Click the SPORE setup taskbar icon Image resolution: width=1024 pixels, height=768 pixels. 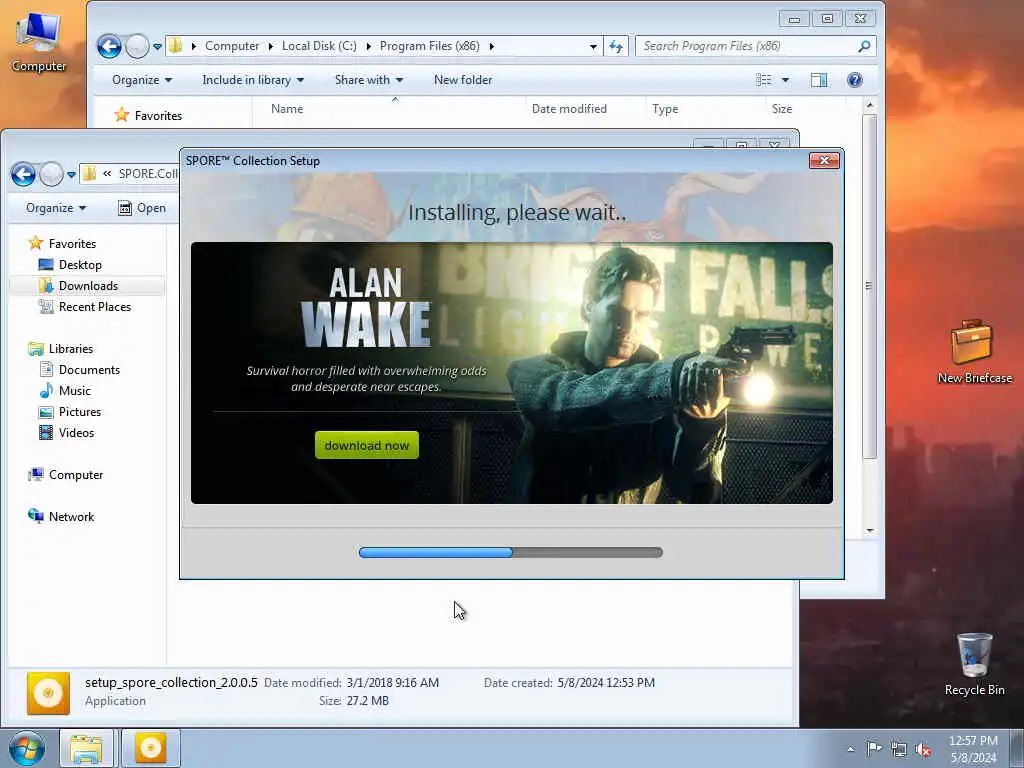(150, 748)
